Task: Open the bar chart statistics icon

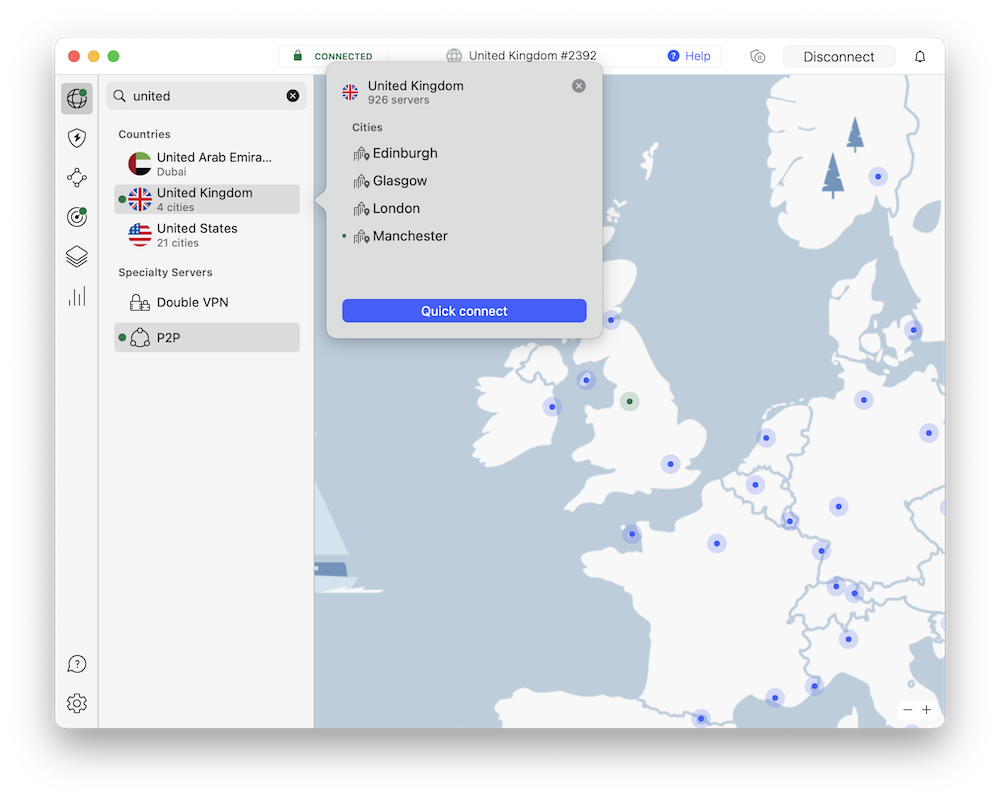Action: [77, 296]
